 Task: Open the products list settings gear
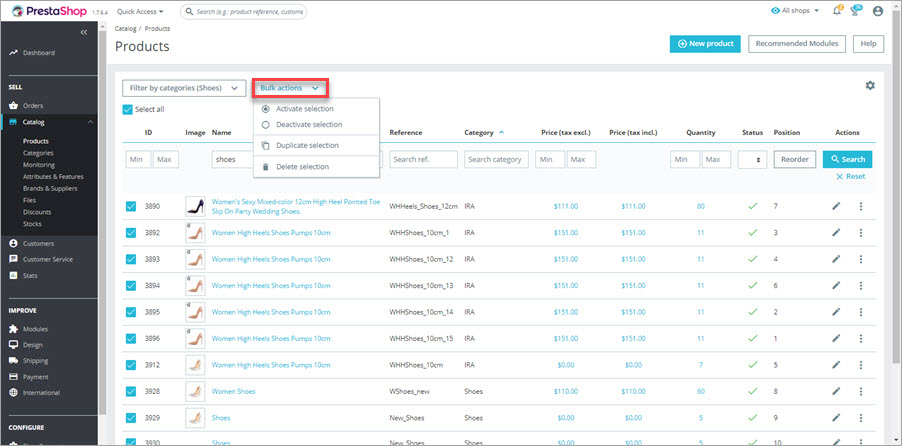click(870, 85)
